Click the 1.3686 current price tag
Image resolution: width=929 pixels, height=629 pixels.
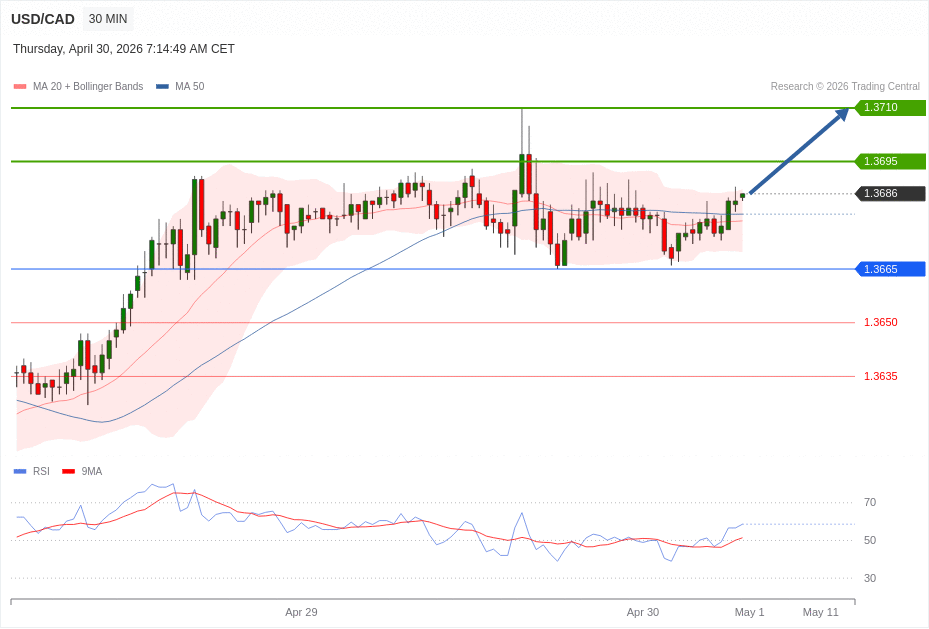(x=890, y=194)
